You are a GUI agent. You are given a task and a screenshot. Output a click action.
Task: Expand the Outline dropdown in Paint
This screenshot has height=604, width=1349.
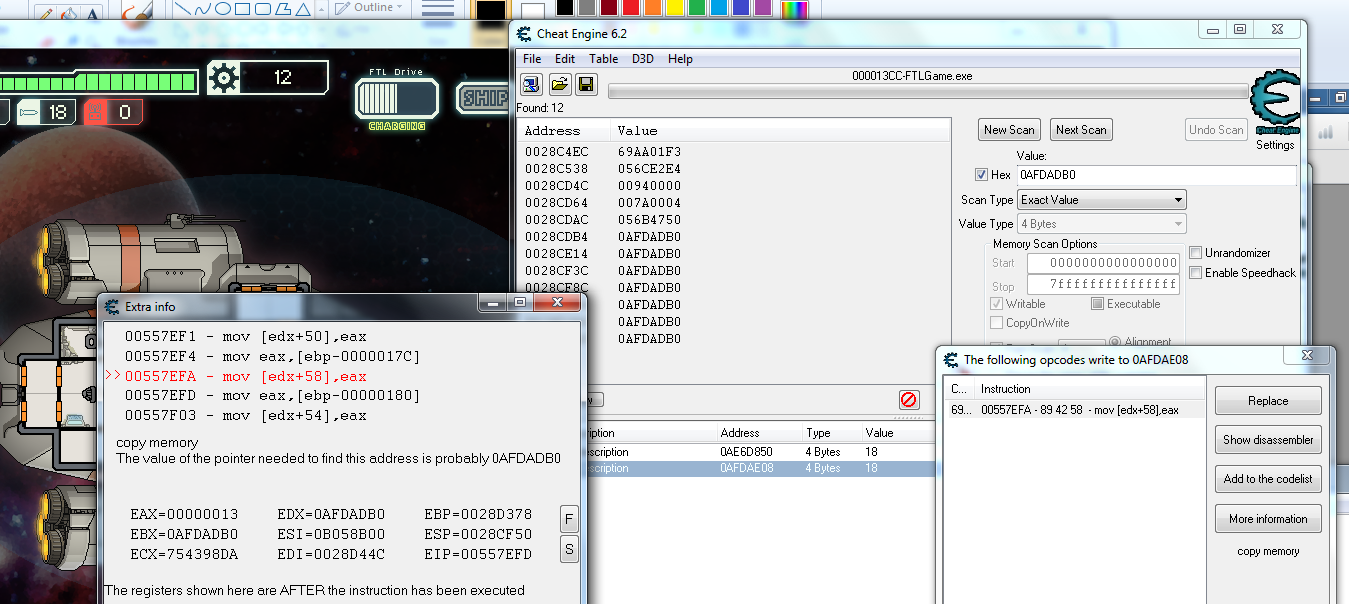tap(368, 8)
